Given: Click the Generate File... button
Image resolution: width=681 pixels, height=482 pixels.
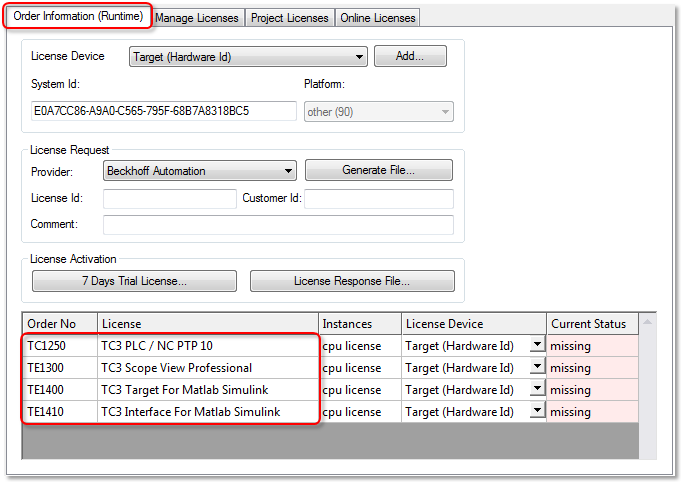Looking at the screenshot, I should [379, 170].
